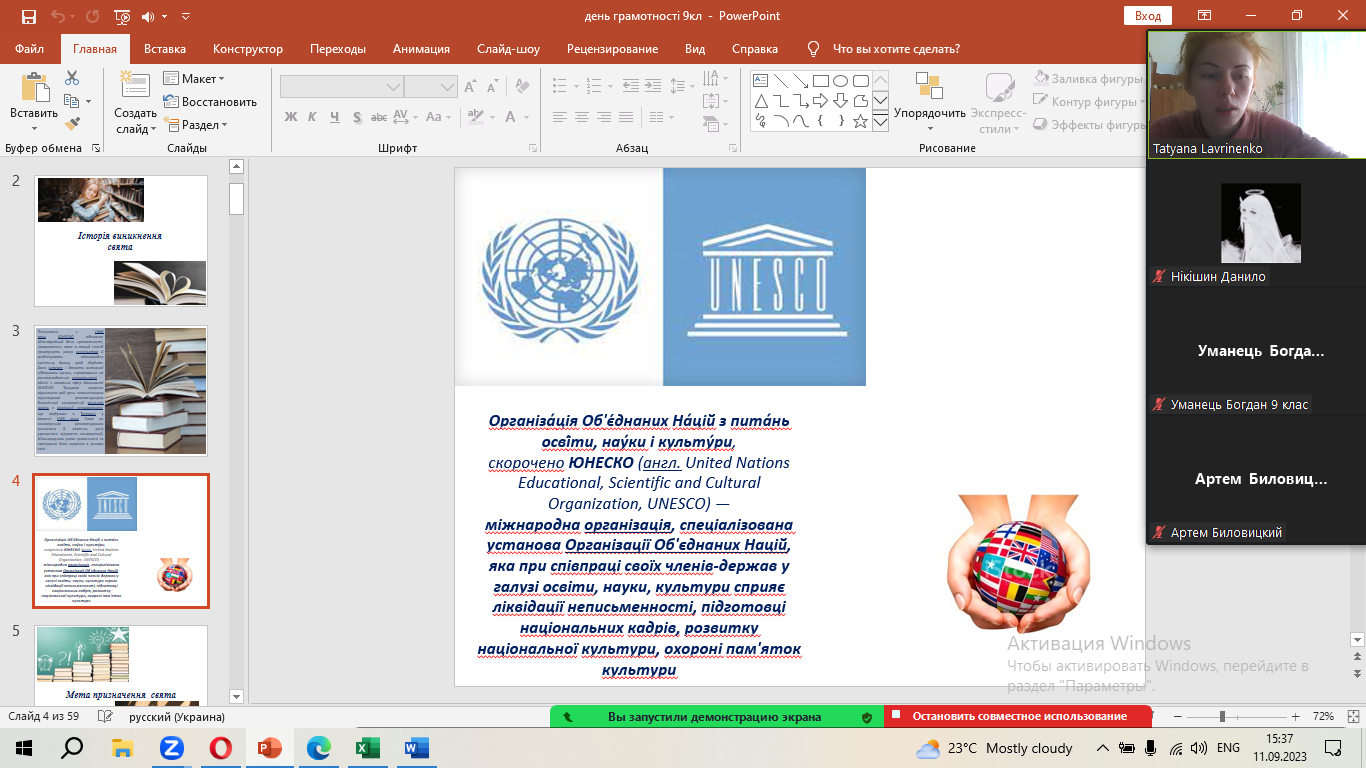Select slide 3 thumbnail with books

121,391
